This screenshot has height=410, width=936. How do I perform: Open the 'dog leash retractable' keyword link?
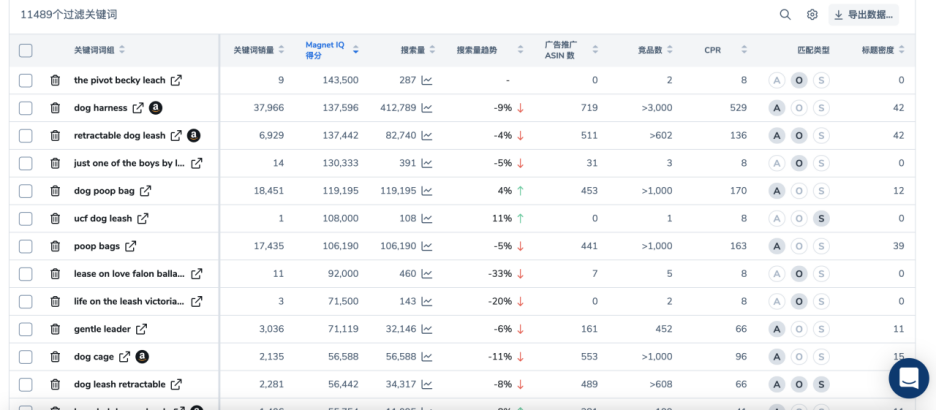tap(176, 384)
